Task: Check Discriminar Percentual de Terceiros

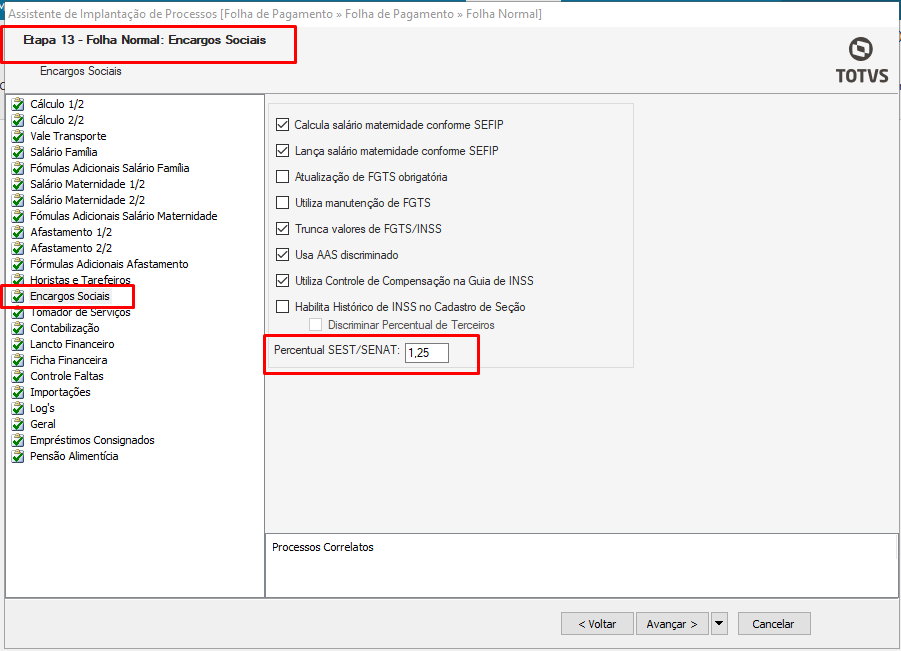Action: pyautogui.click(x=315, y=325)
